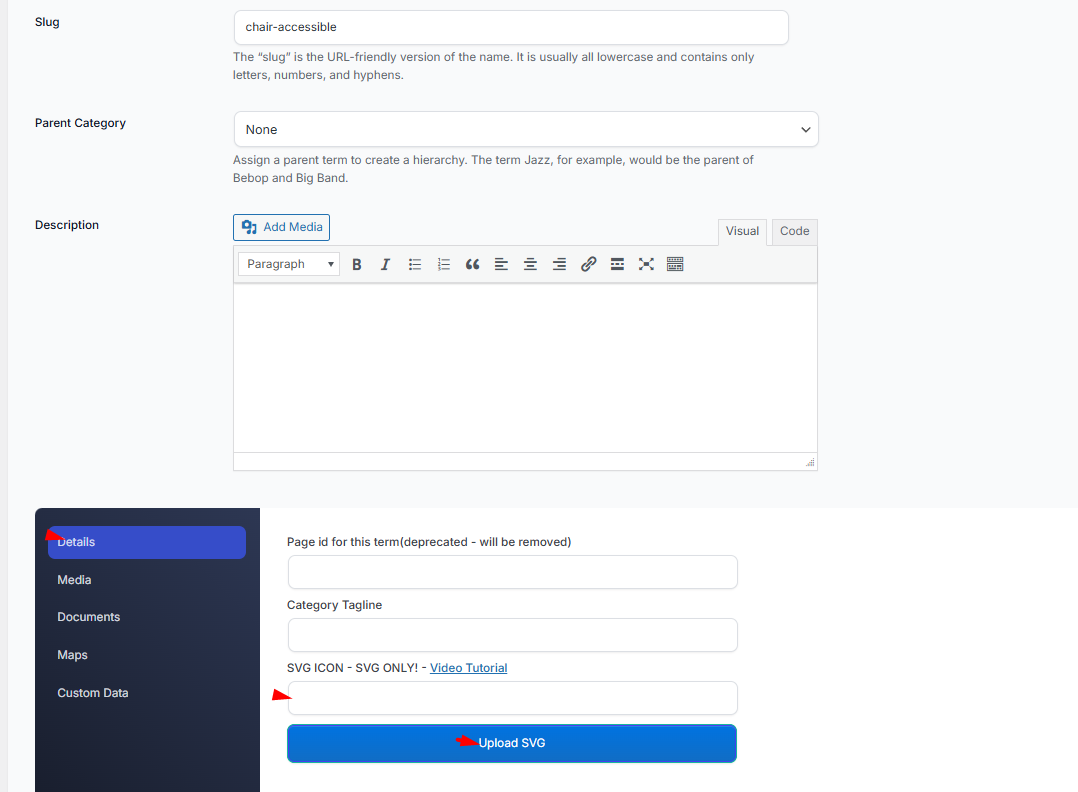Go to the Maps sidebar section
The width and height of the screenshot is (1078, 792).
(73, 655)
